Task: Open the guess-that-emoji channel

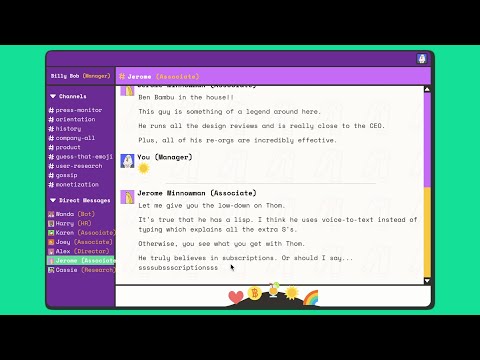Action: coord(81,157)
